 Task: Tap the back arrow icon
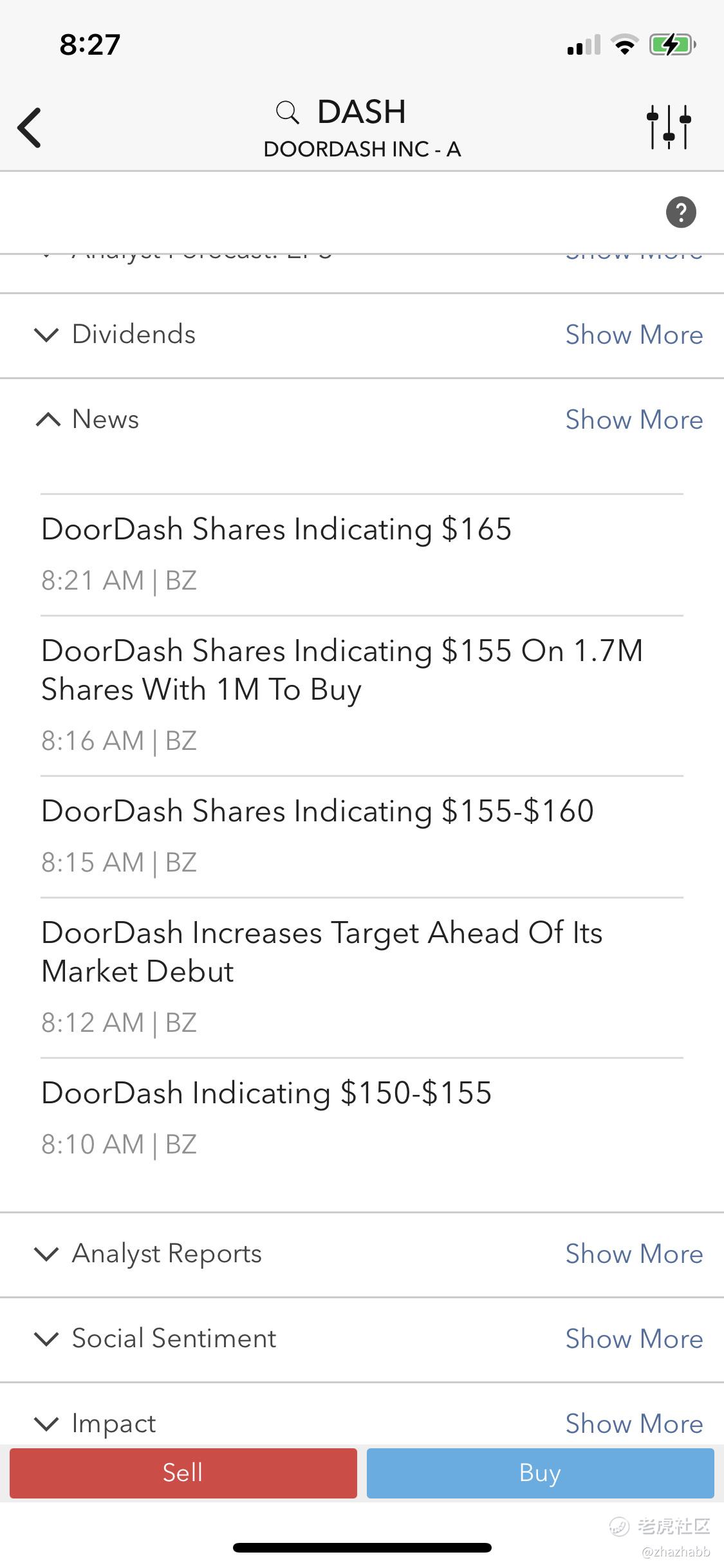coord(30,127)
